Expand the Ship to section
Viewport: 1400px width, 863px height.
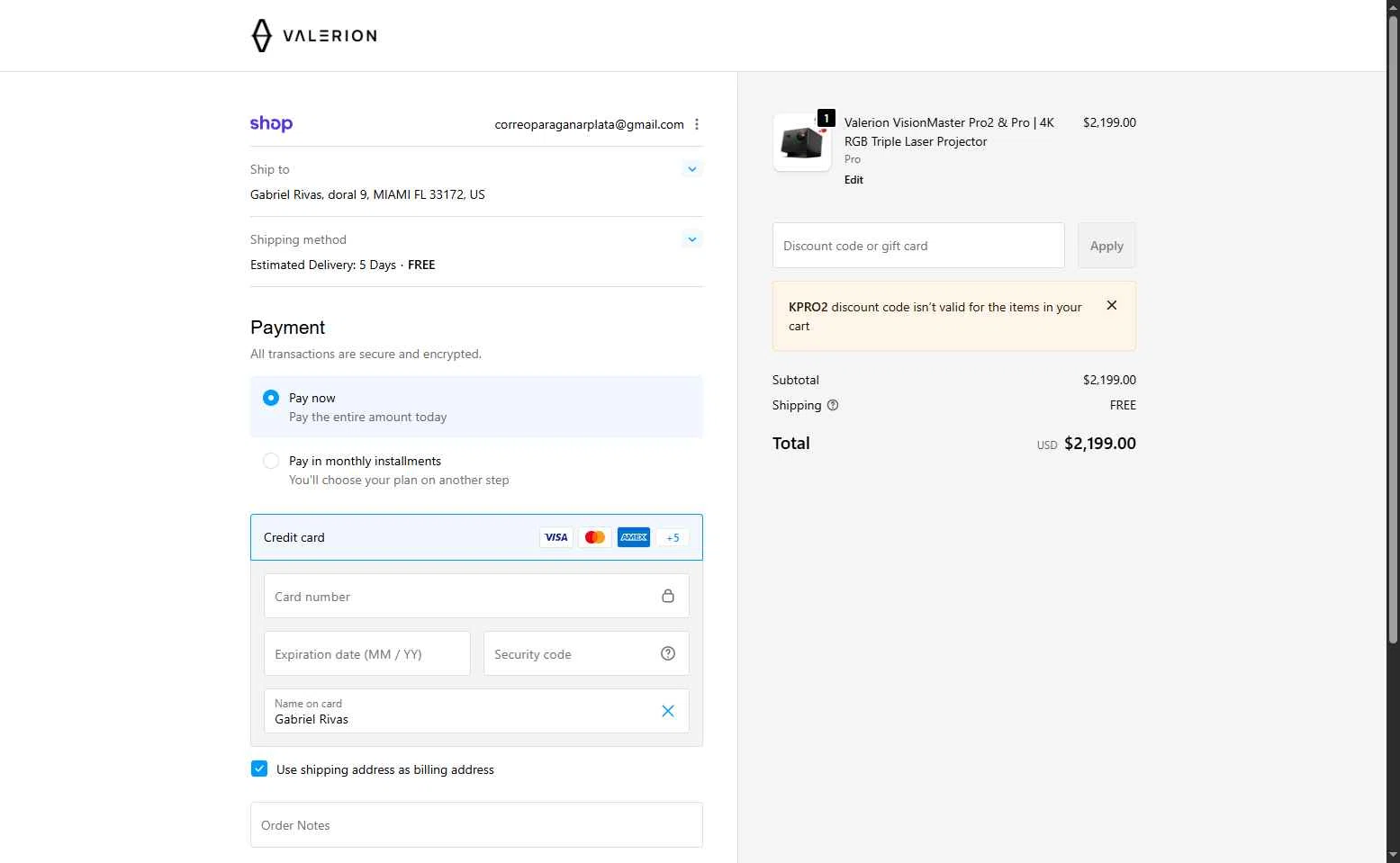(x=691, y=169)
